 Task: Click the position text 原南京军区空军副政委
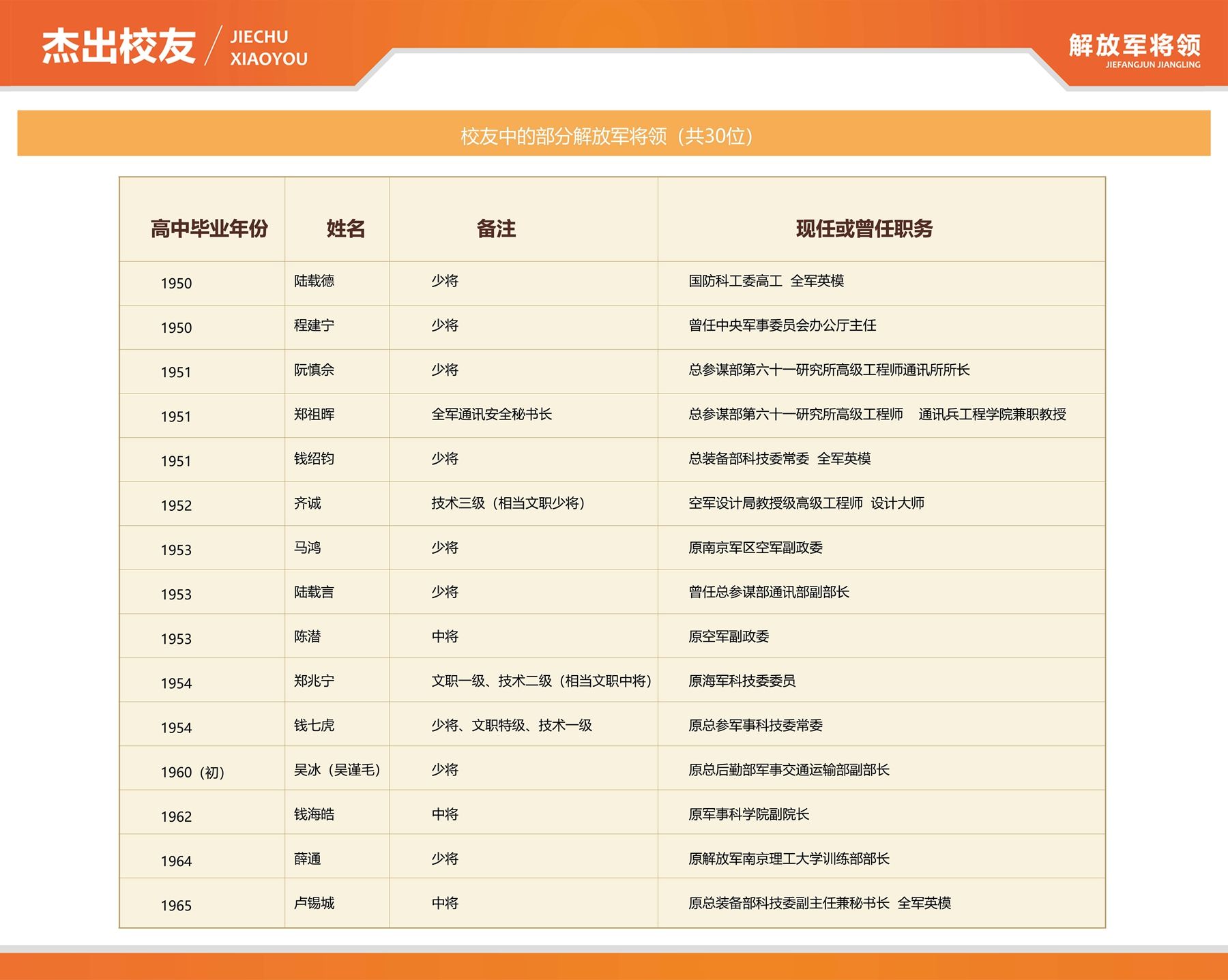(755, 548)
